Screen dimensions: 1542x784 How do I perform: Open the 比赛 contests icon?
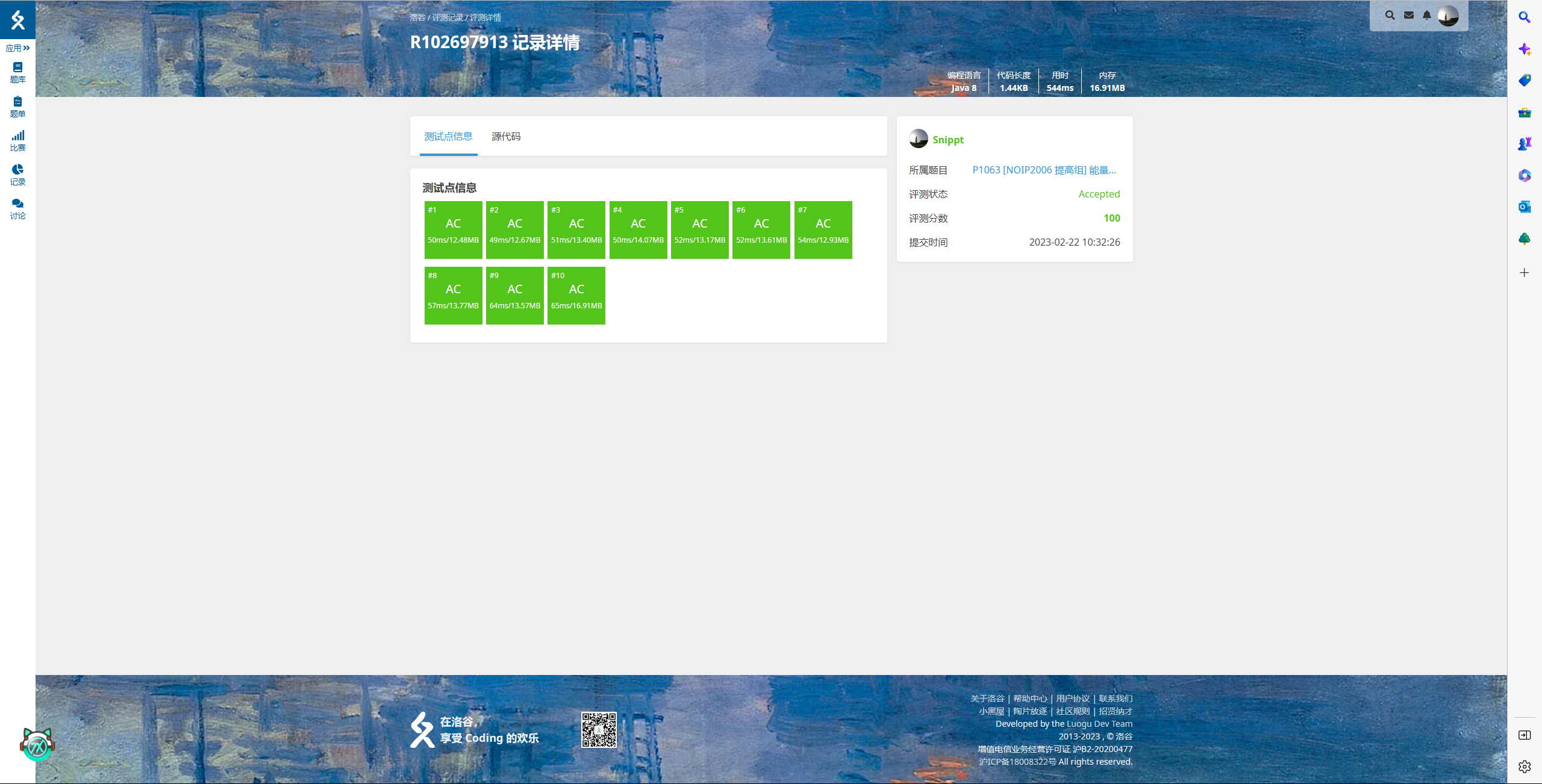[x=17, y=141]
